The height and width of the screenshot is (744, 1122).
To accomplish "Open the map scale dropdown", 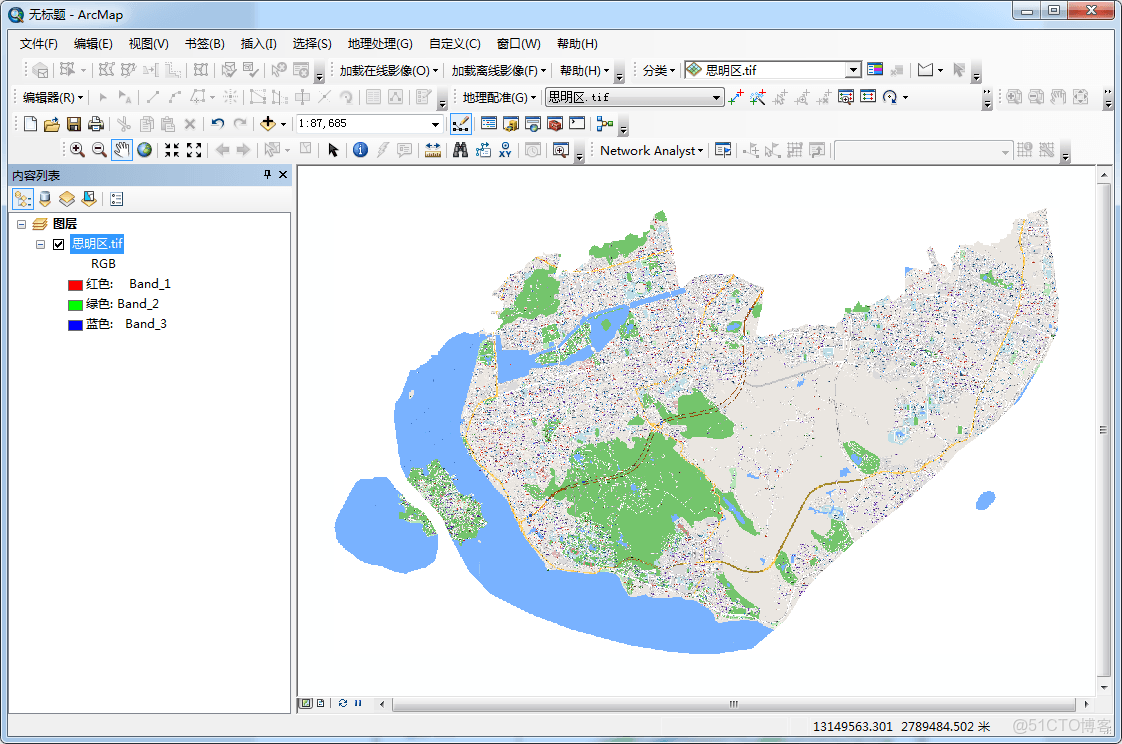I will (435, 124).
